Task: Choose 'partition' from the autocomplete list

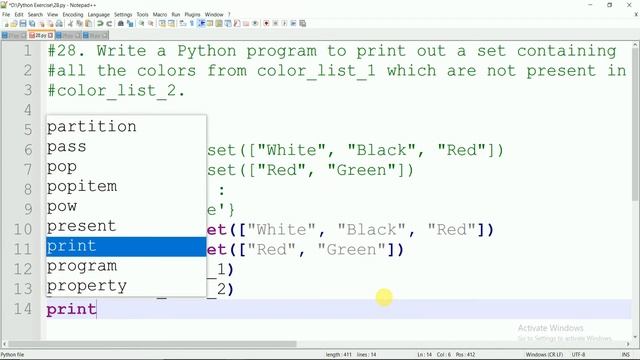Action: pyautogui.click(x=126, y=127)
